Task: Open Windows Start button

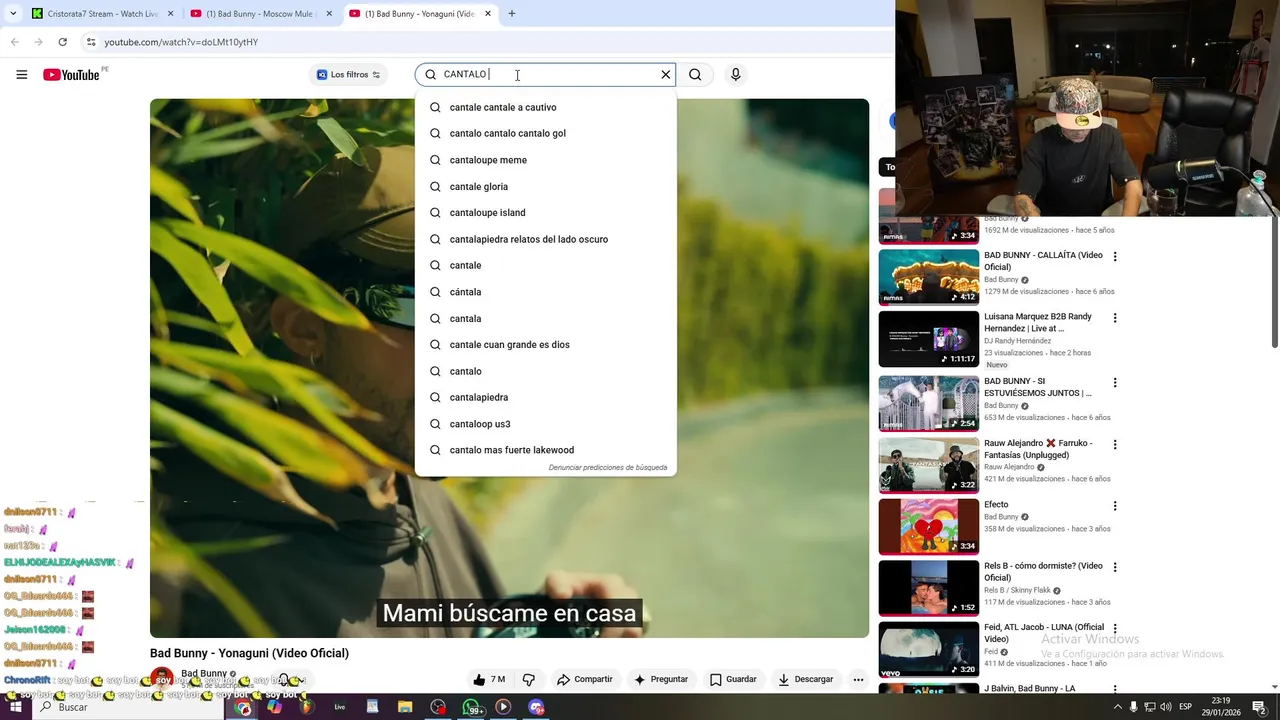Action: [x=16, y=707]
